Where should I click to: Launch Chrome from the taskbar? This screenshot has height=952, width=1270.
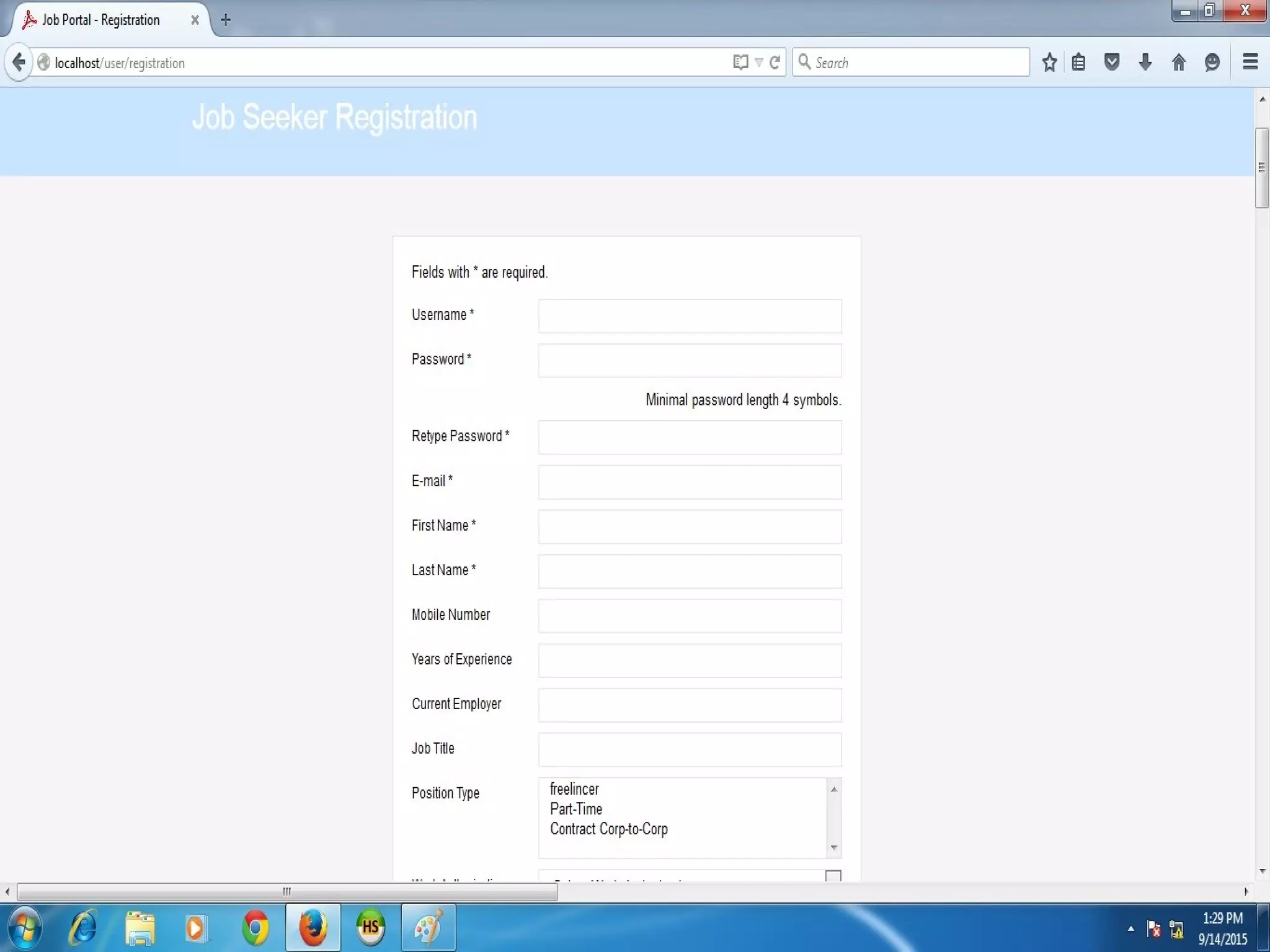(255, 928)
